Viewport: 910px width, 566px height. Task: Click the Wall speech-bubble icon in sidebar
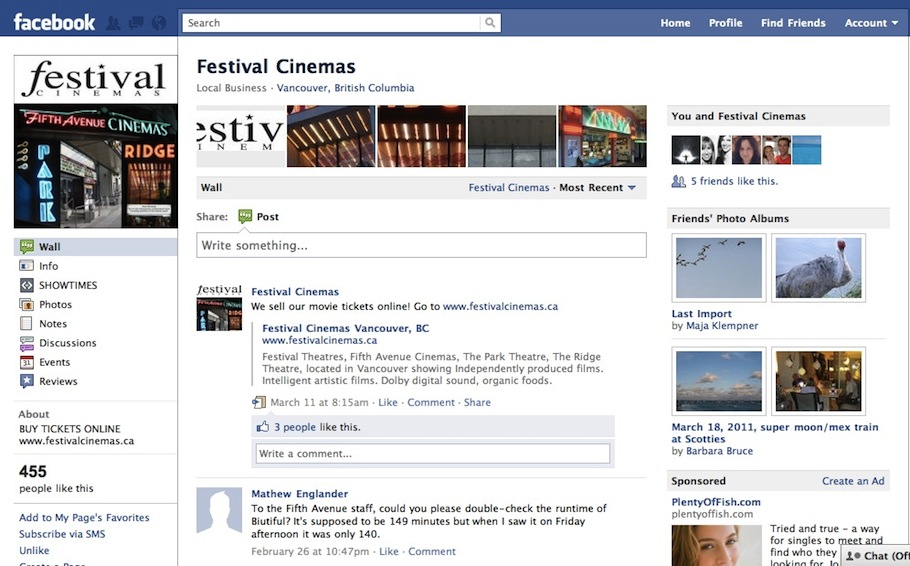tap(27, 247)
